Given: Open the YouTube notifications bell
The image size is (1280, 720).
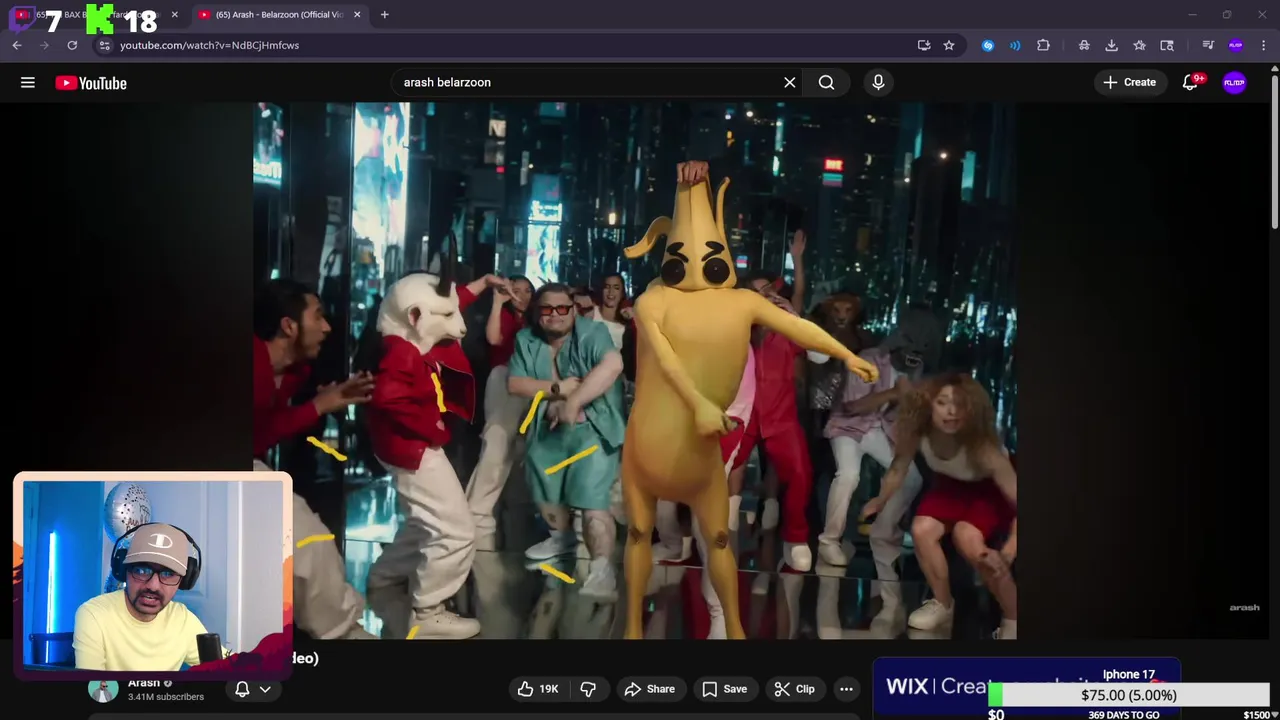Looking at the screenshot, I should tap(1190, 83).
